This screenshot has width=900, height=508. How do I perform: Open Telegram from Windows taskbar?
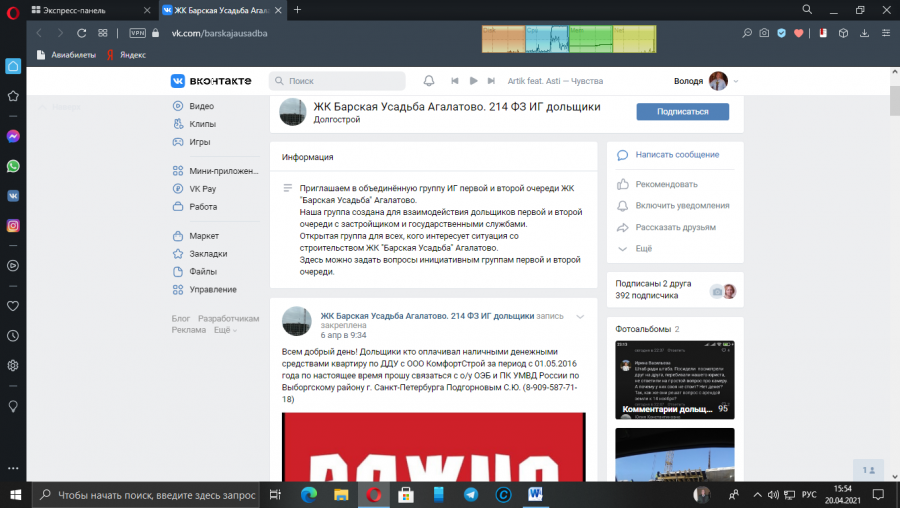(x=471, y=495)
